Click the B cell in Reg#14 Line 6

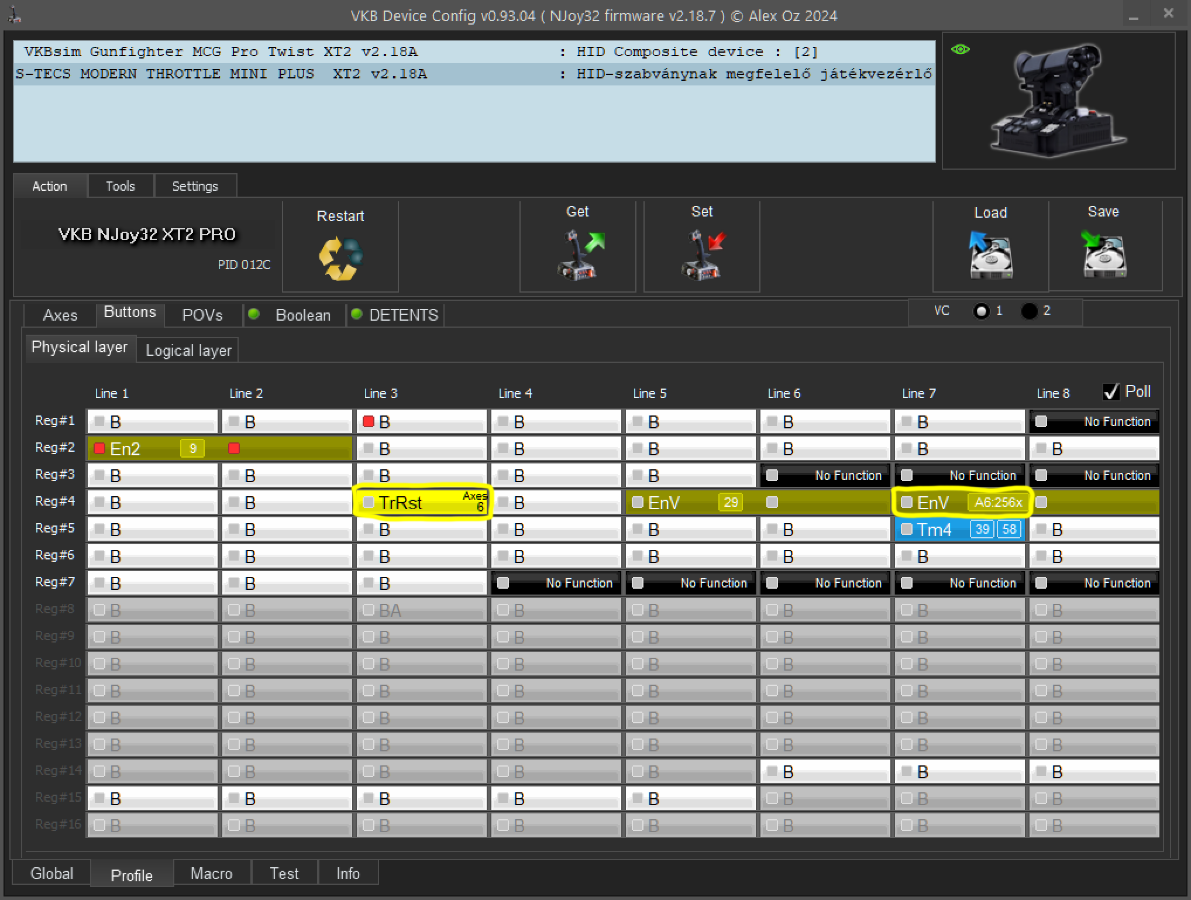(825, 772)
